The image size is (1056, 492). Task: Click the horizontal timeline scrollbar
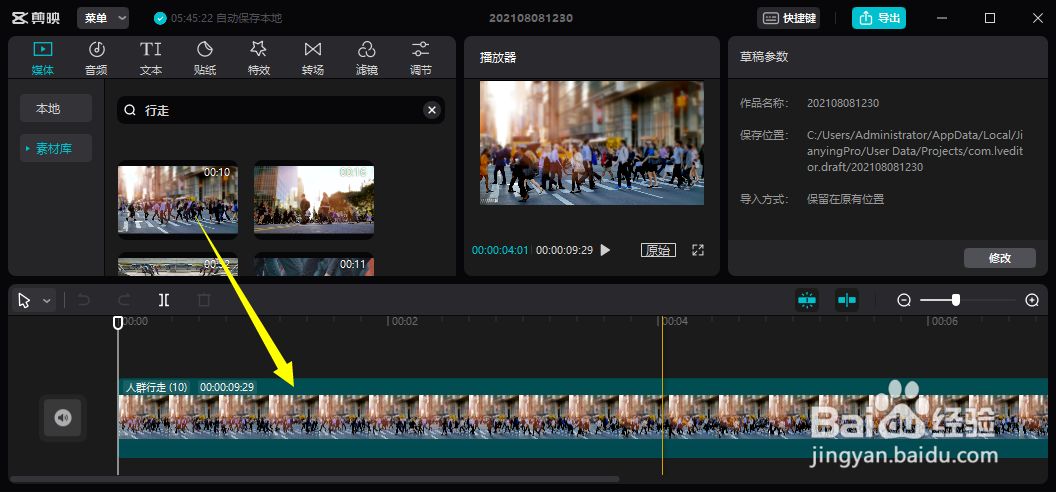[x=314, y=479]
